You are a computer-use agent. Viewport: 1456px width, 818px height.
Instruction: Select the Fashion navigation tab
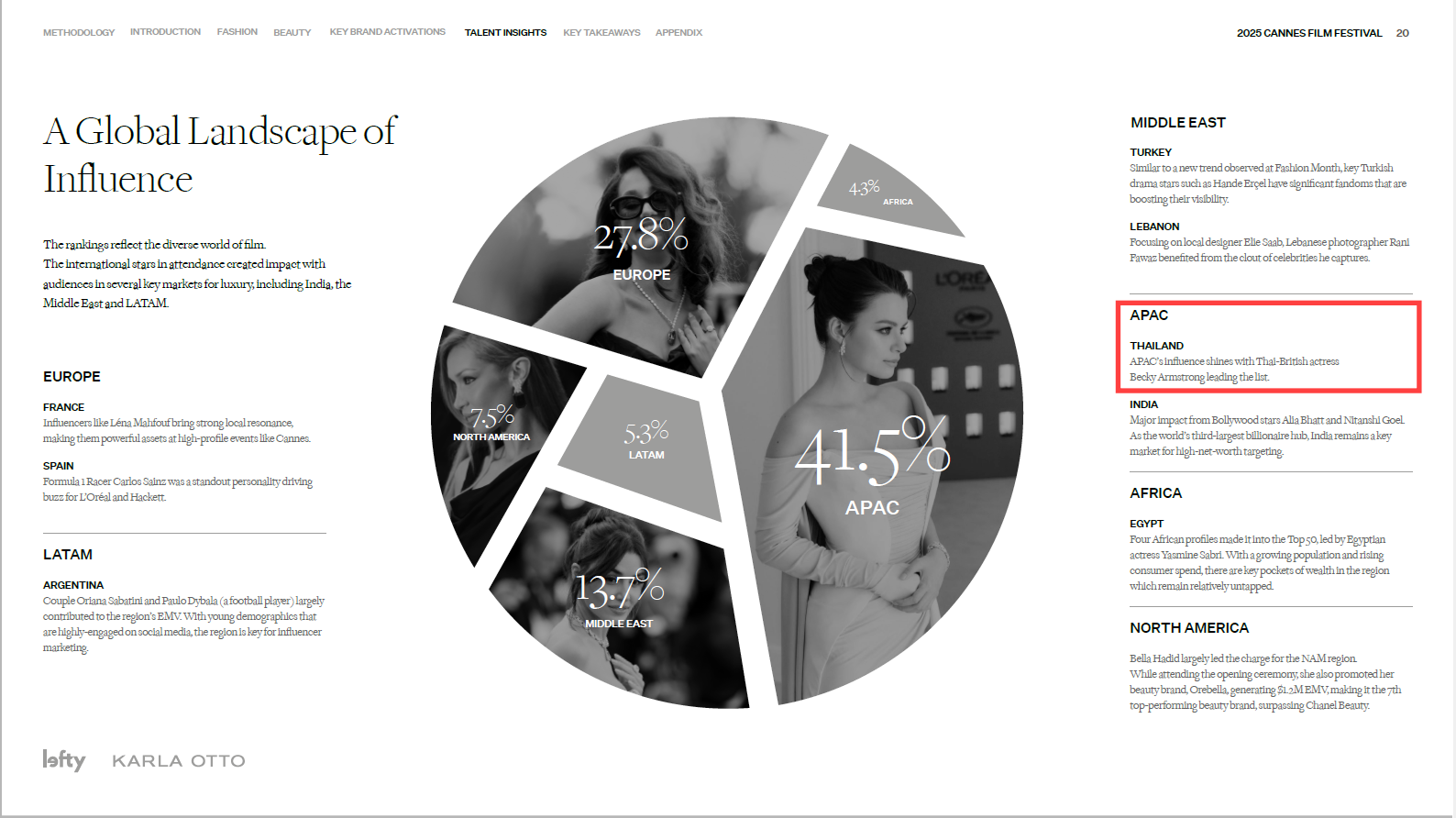(237, 32)
